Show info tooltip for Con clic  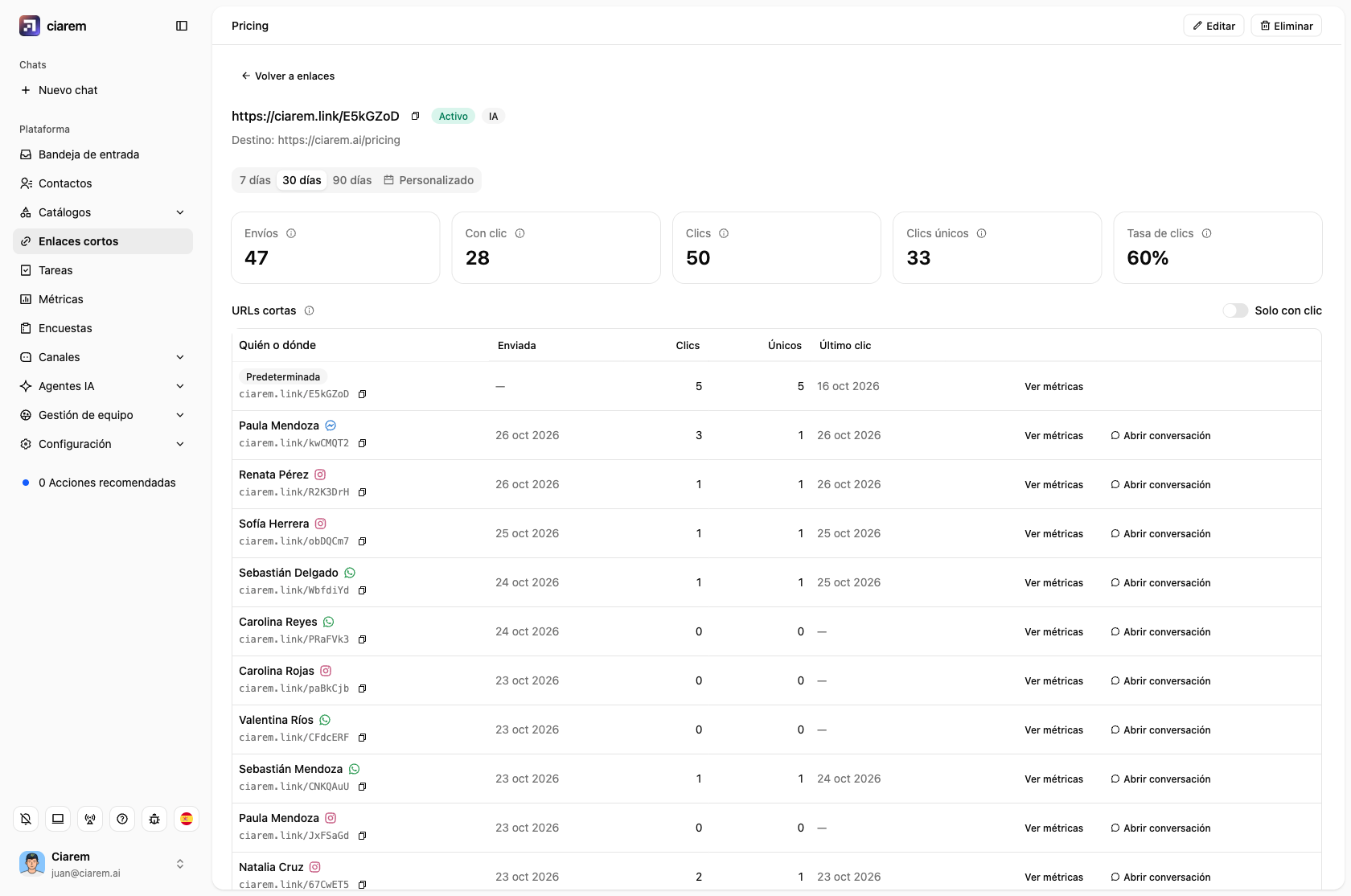pyautogui.click(x=520, y=233)
